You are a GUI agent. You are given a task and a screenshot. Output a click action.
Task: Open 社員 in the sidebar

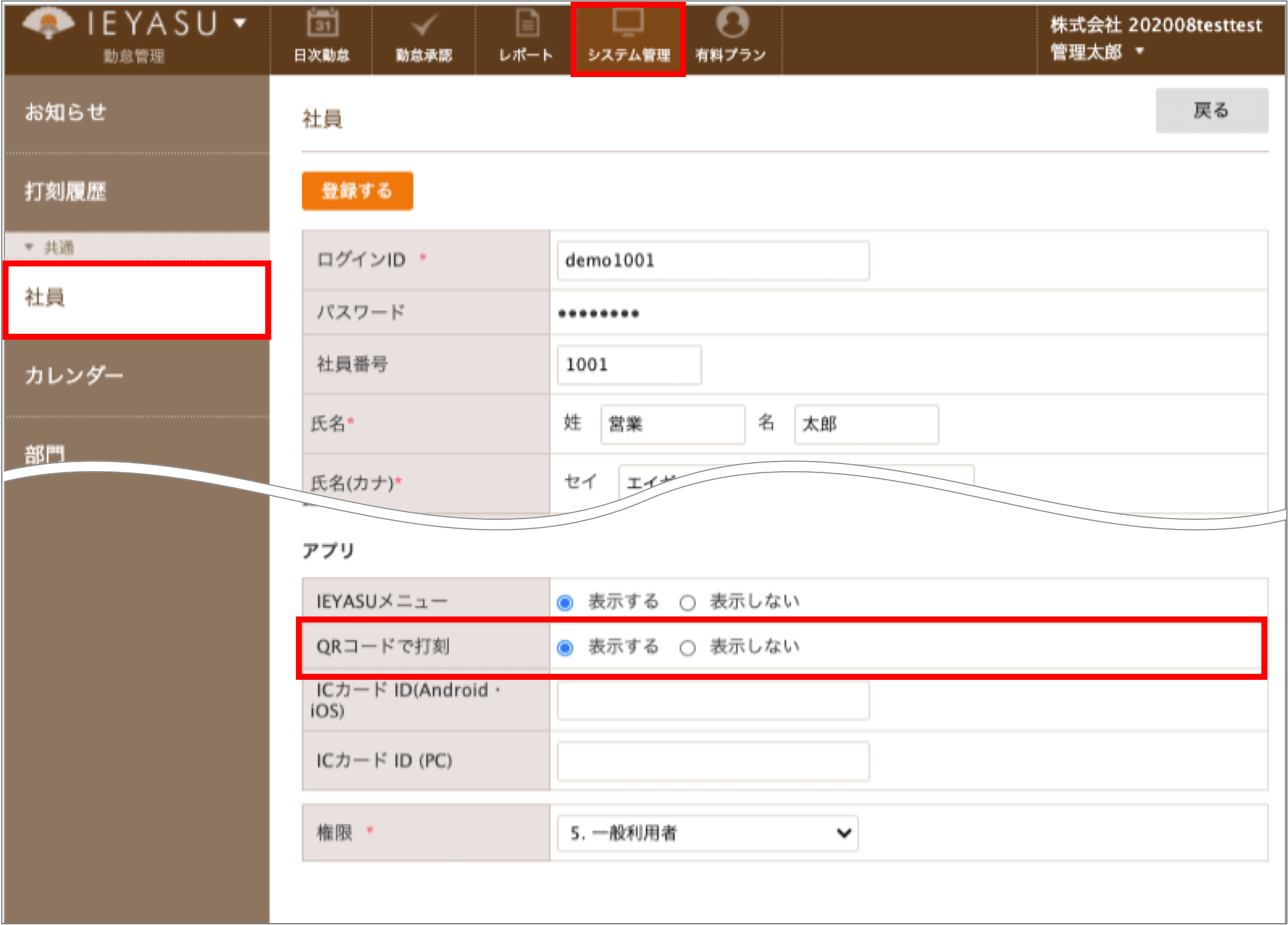136,299
